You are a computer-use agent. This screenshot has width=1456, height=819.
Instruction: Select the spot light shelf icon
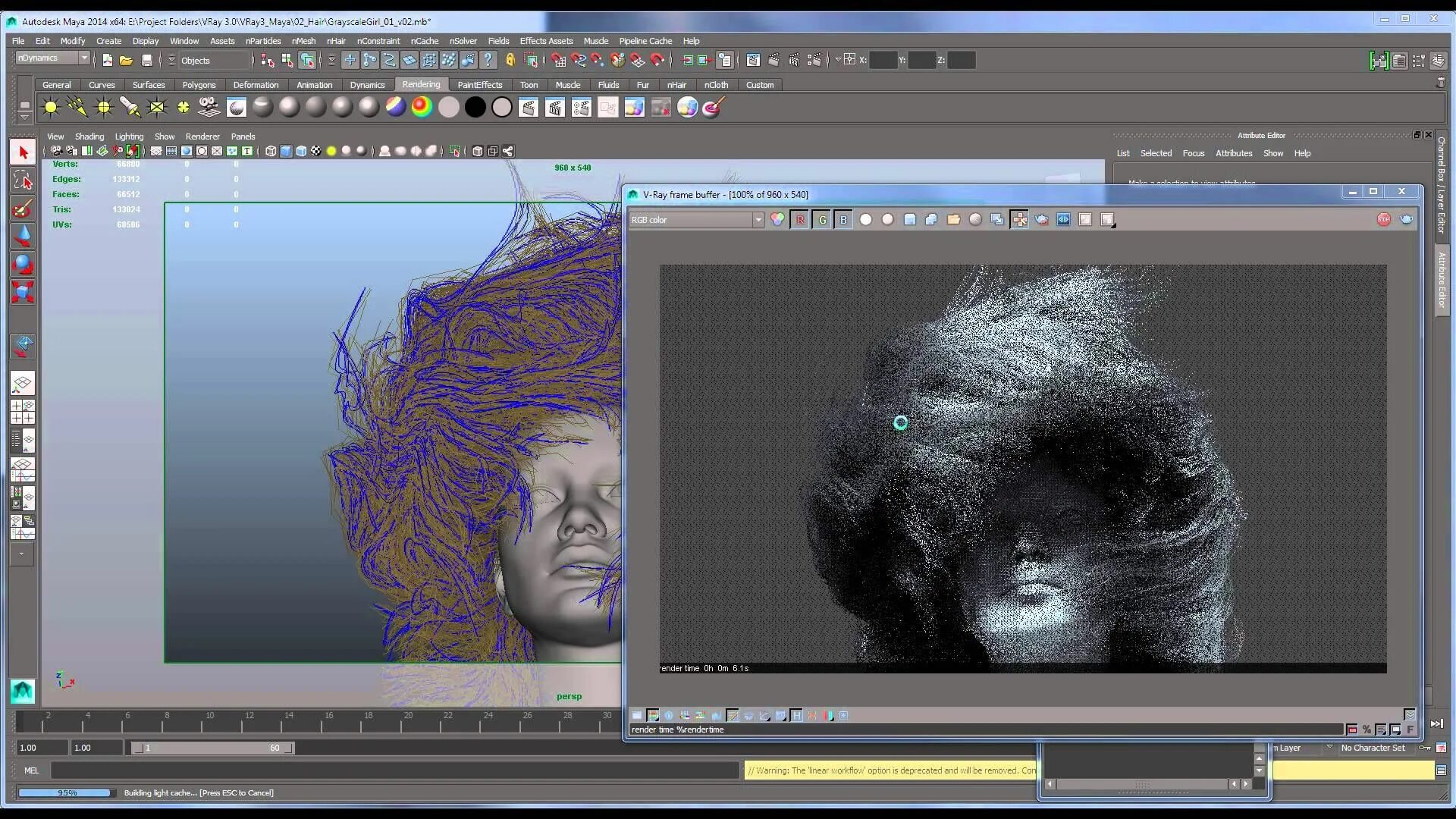coord(130,108)
